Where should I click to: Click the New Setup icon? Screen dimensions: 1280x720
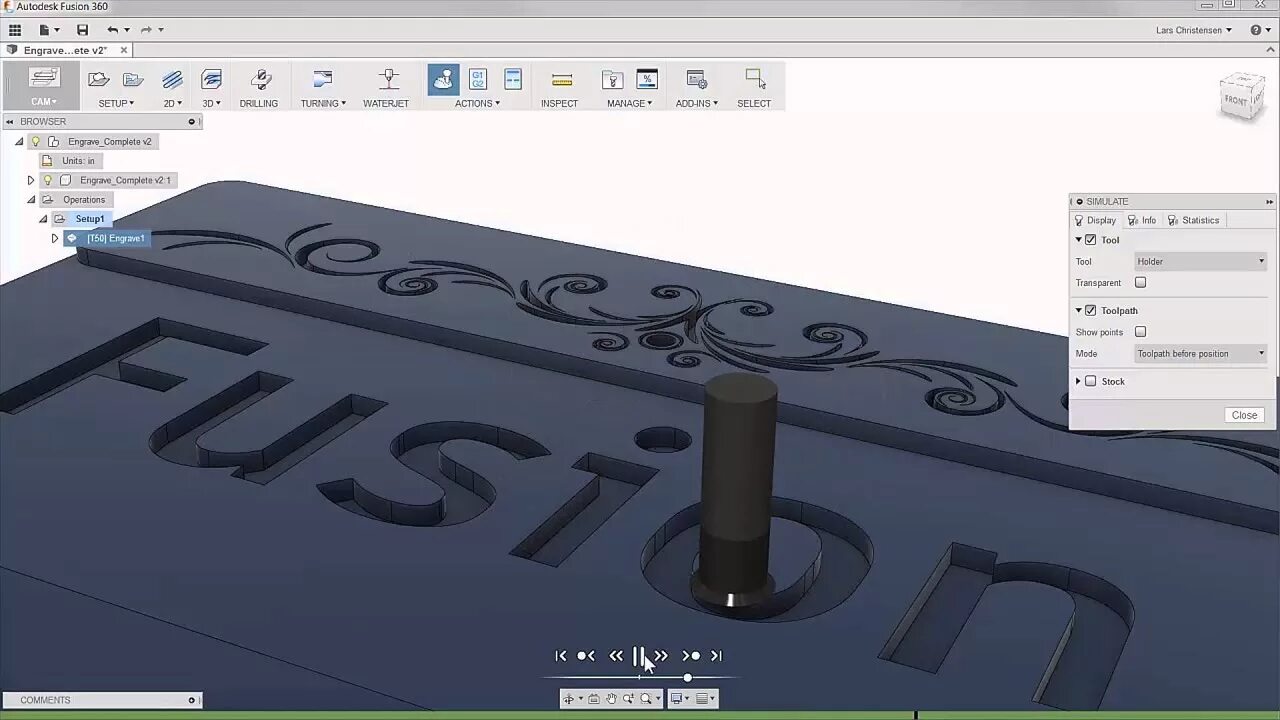(x=98, y=79)
